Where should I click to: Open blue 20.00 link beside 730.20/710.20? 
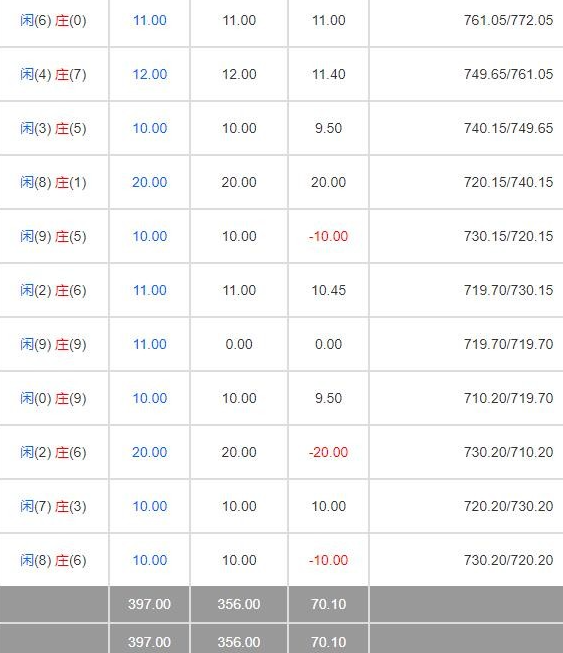point(149,452)
